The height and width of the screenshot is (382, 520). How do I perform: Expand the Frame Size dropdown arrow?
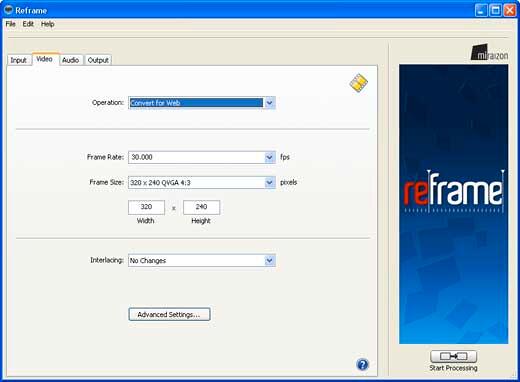point(269,183)
